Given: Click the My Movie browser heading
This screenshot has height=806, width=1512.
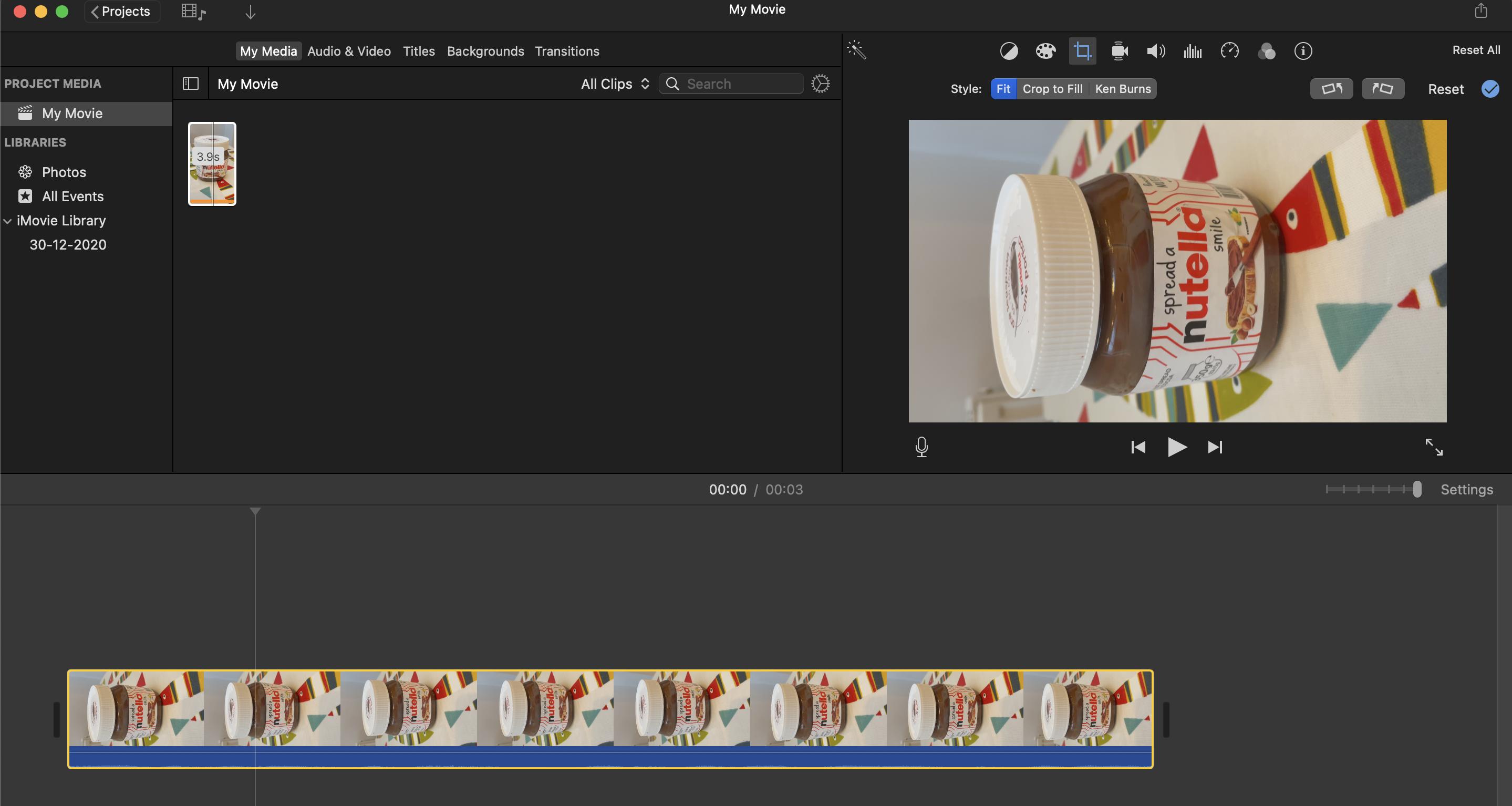Looking at the screenshot, I should tap(247, 84).
